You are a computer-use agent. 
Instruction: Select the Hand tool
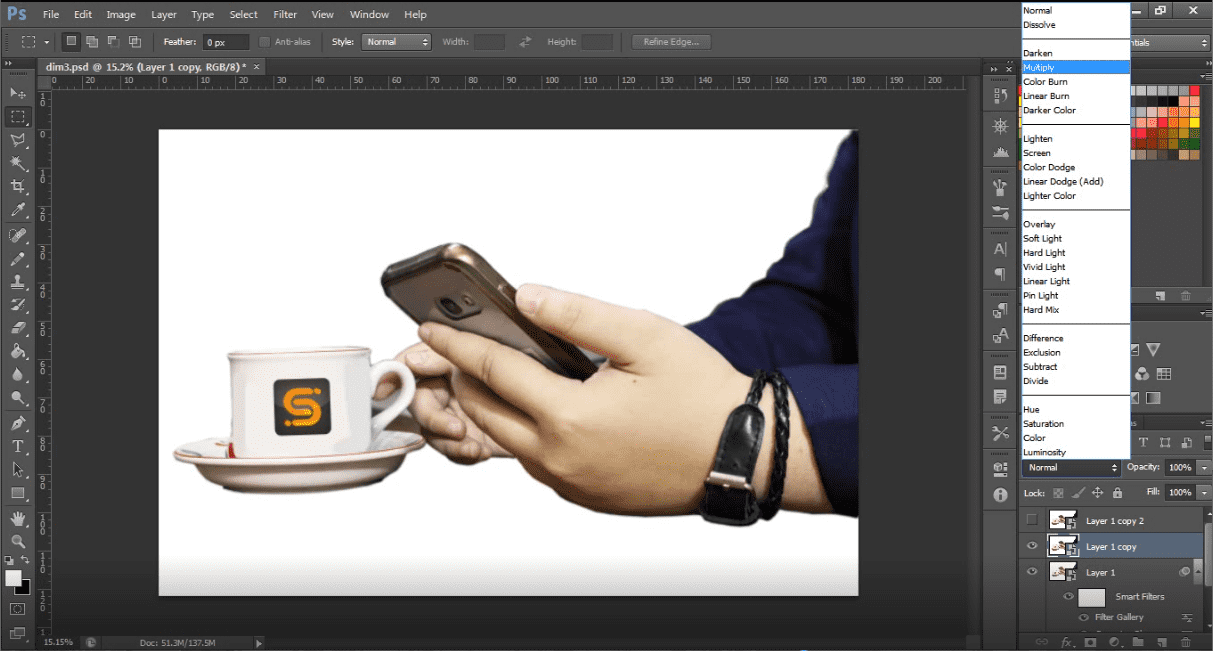[x=18, y=518]
